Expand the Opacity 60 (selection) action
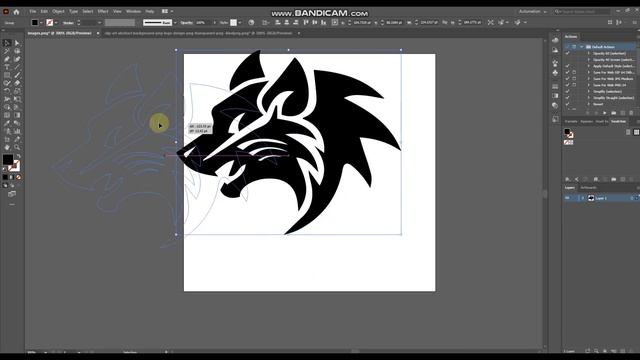 589,53
